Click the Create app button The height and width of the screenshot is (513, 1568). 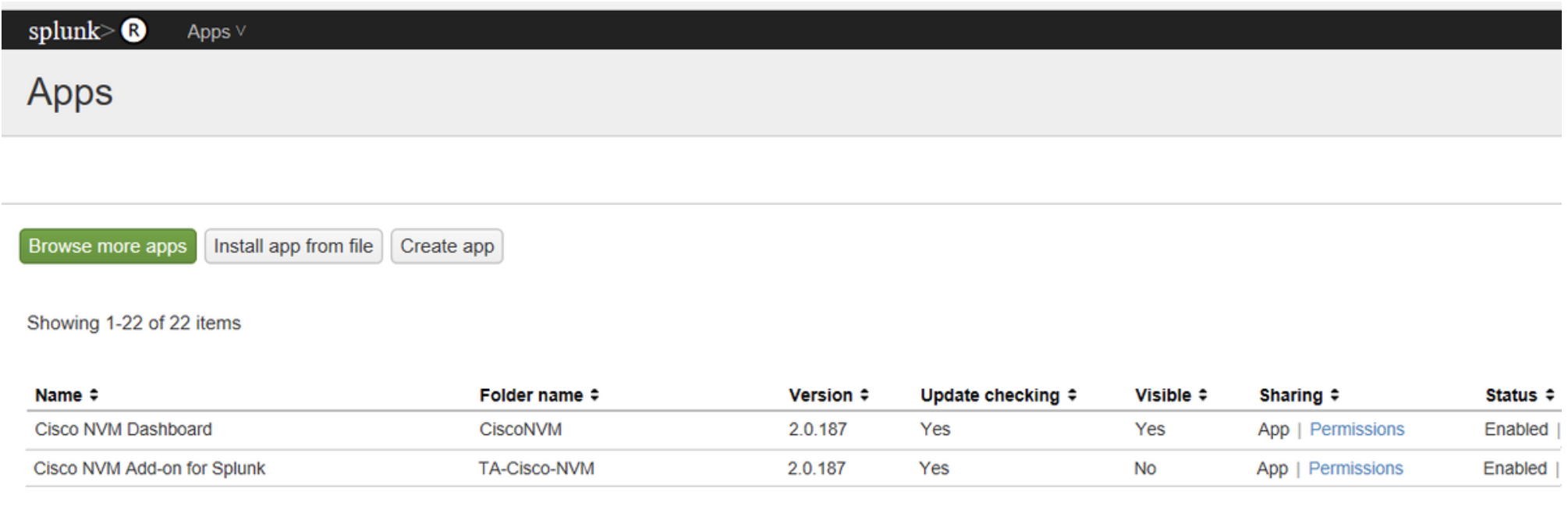click(x=447, y=246)
